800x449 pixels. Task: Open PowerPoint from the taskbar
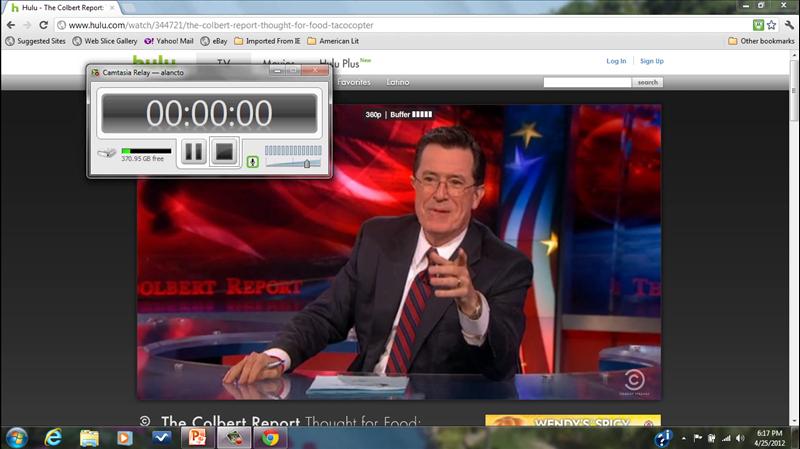(197, 438)
